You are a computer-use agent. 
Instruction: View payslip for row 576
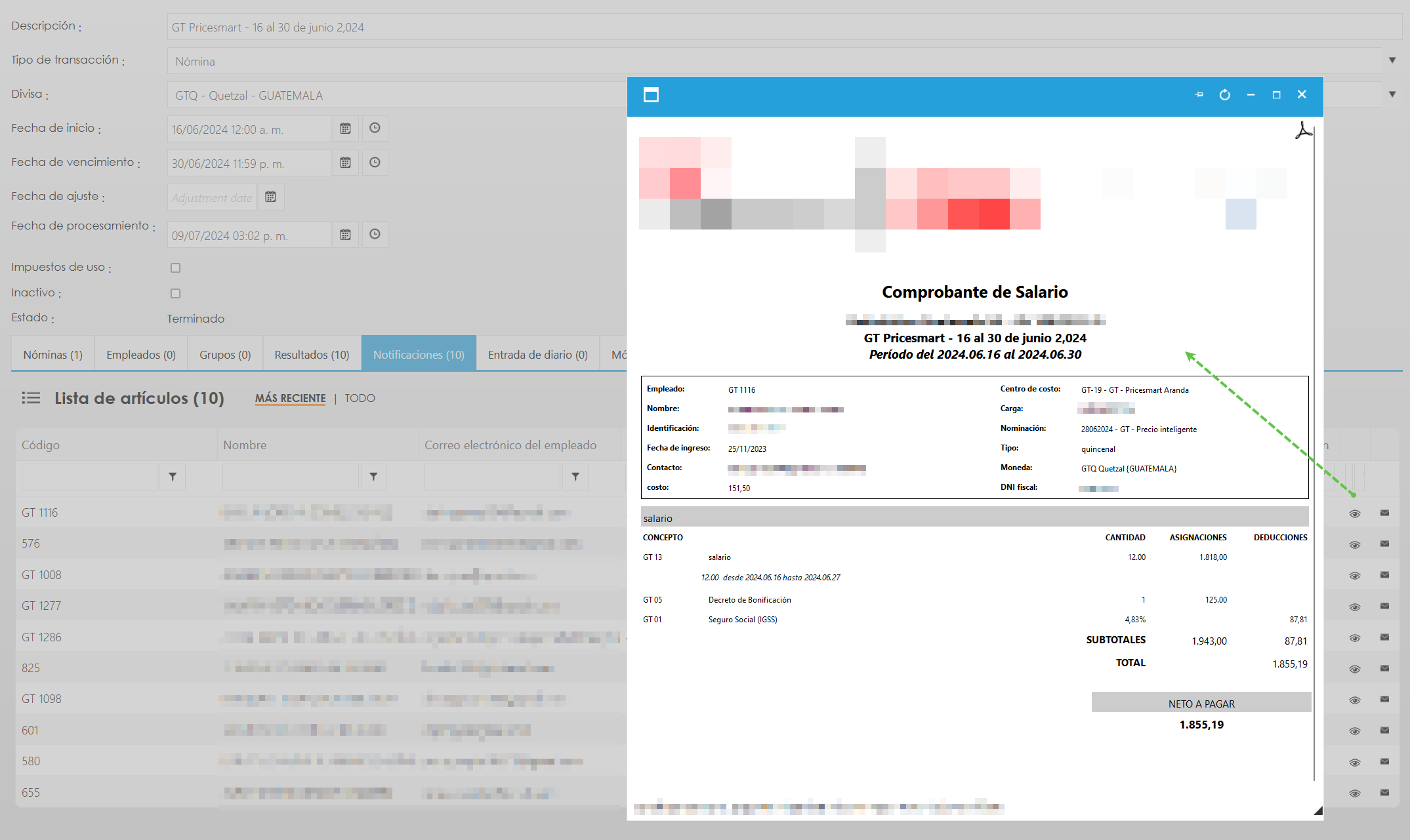pyautogui.click(x=1355, y=544)
